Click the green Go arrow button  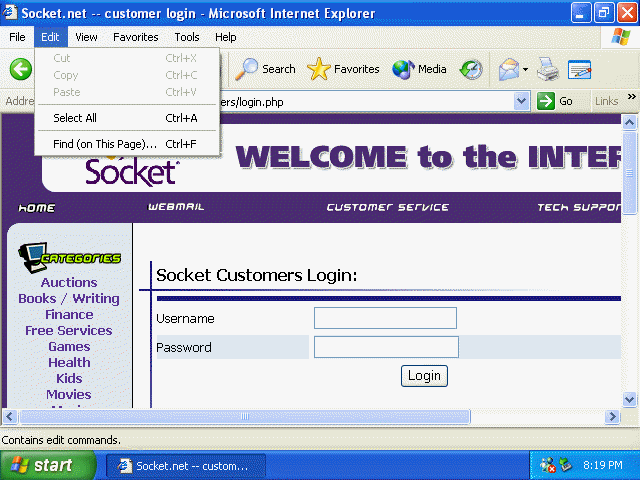[546, 101]
